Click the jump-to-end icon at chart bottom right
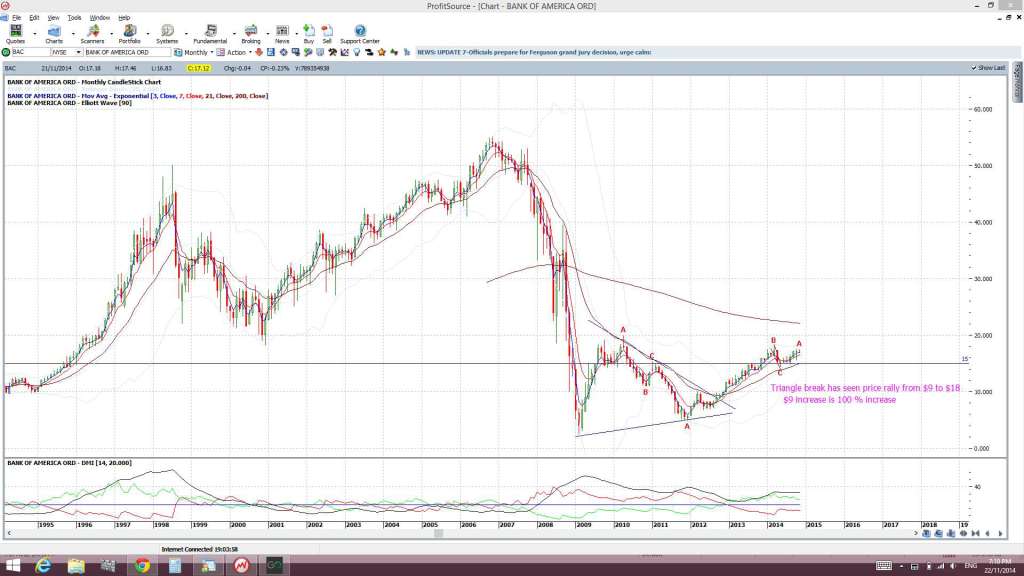 976,534
